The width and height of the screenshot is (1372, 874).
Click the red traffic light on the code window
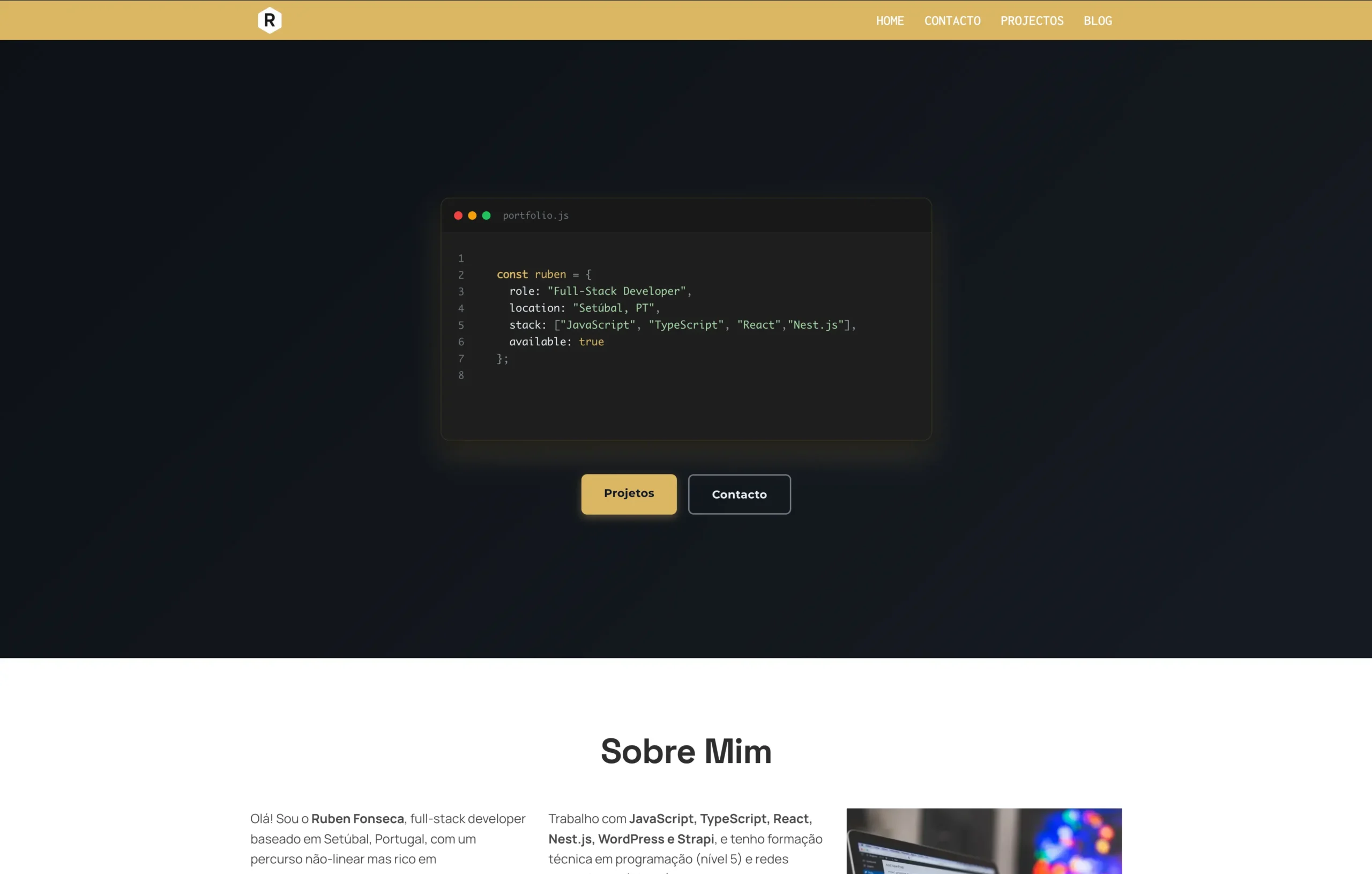(458, 216)
